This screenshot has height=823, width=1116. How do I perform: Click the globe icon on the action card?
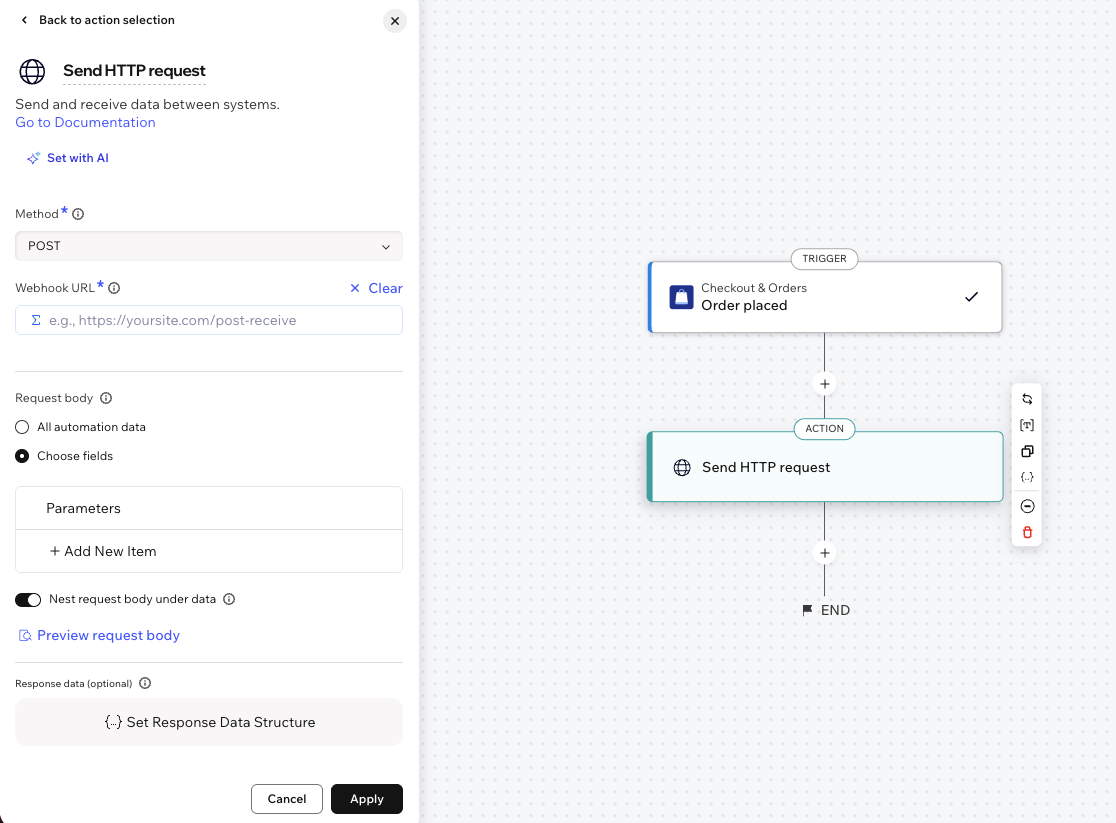(x=682, y=468)
